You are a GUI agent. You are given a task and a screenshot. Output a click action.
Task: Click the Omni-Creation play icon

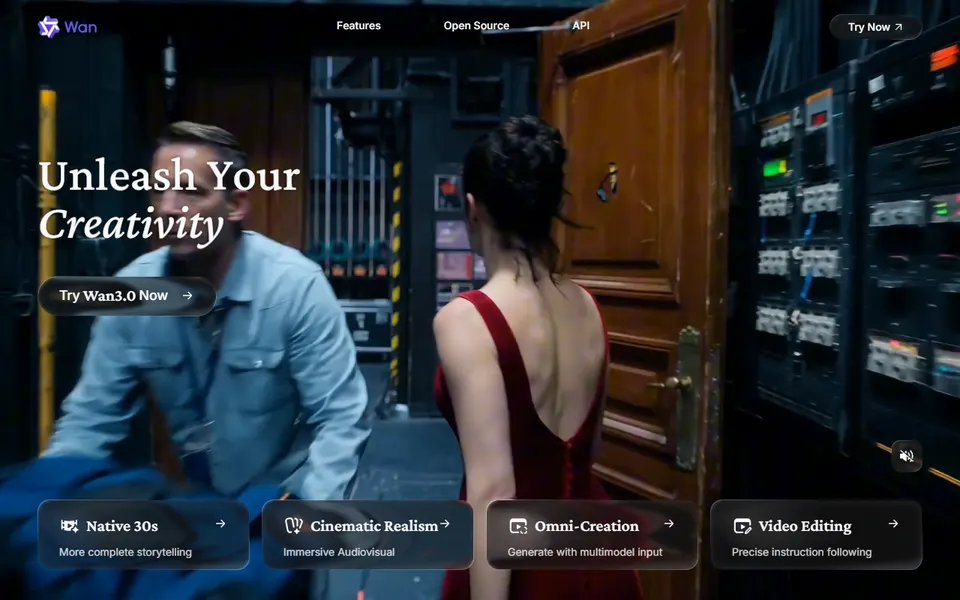[x=518, y=526]
